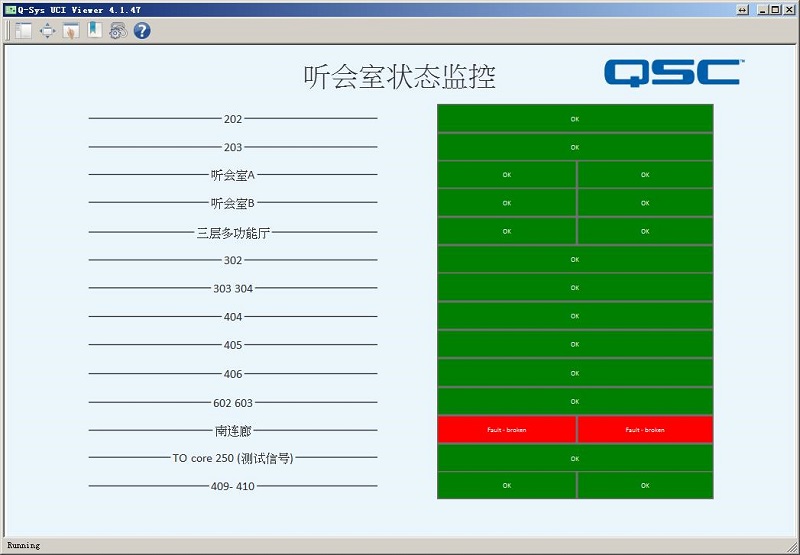Select the OK status for 303 304

(x=575, y=288)
